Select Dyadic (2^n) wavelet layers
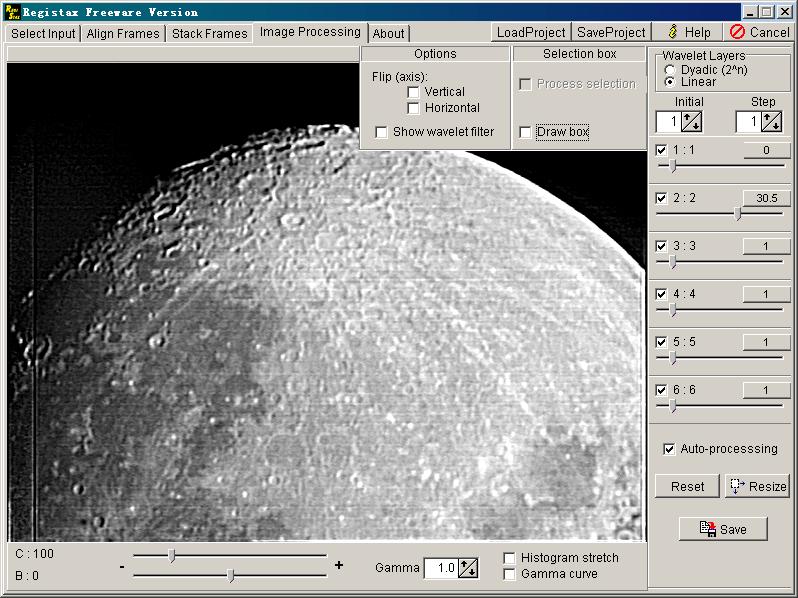The height and width of the screenshot is (598, 798). pos(670,70)
